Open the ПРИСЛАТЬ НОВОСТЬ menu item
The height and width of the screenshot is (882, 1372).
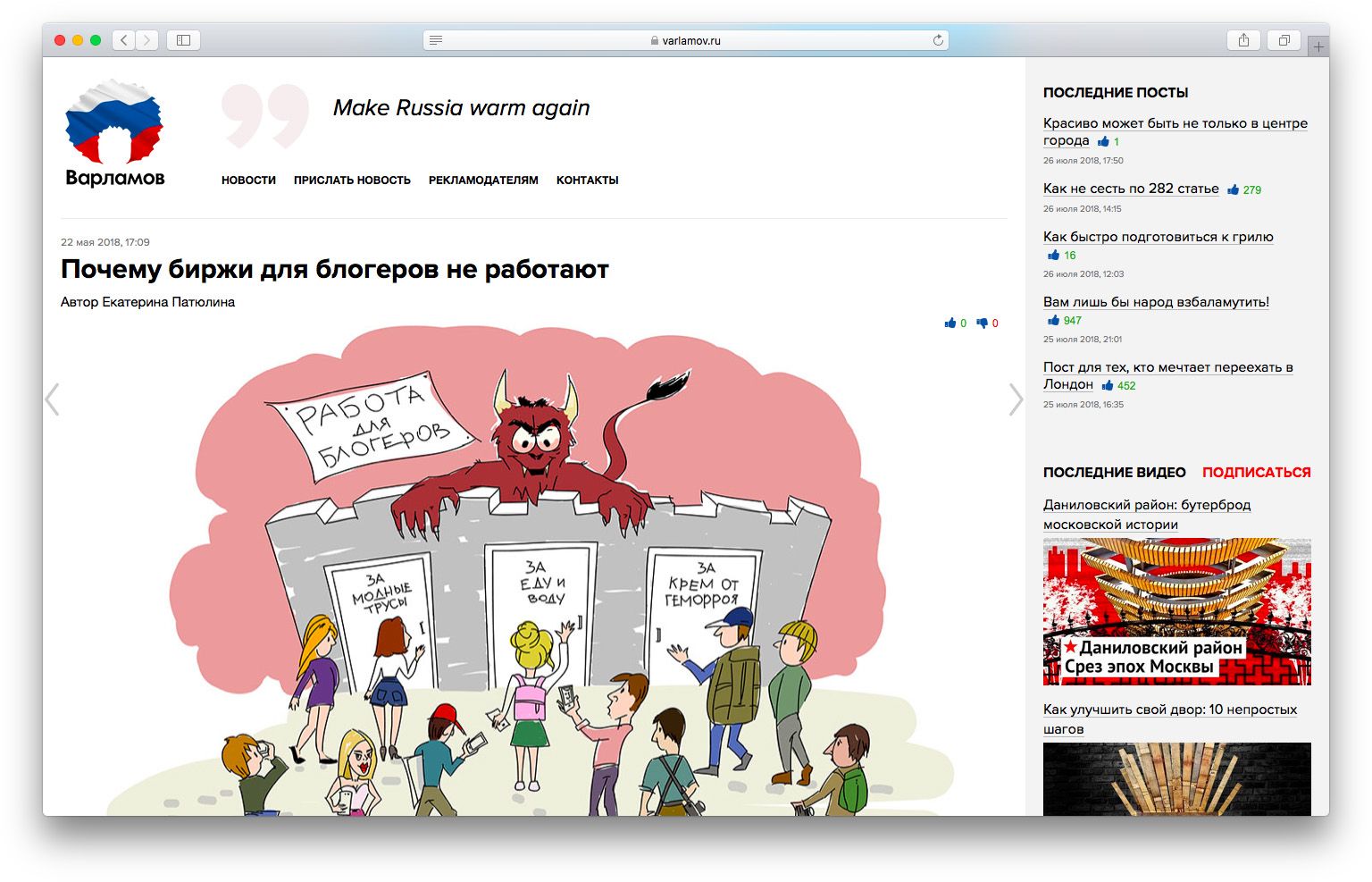pyautogui.click(x=352, y=181)
